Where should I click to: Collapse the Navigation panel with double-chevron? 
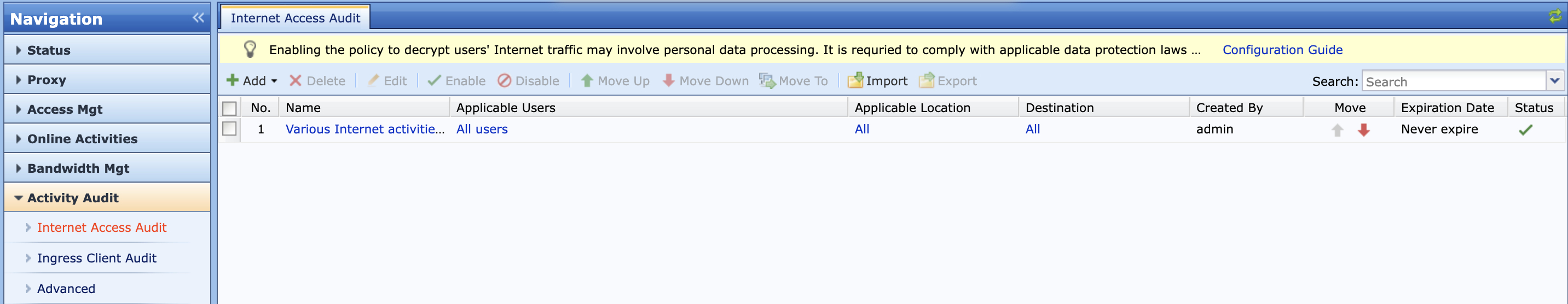tap(199, 18)
